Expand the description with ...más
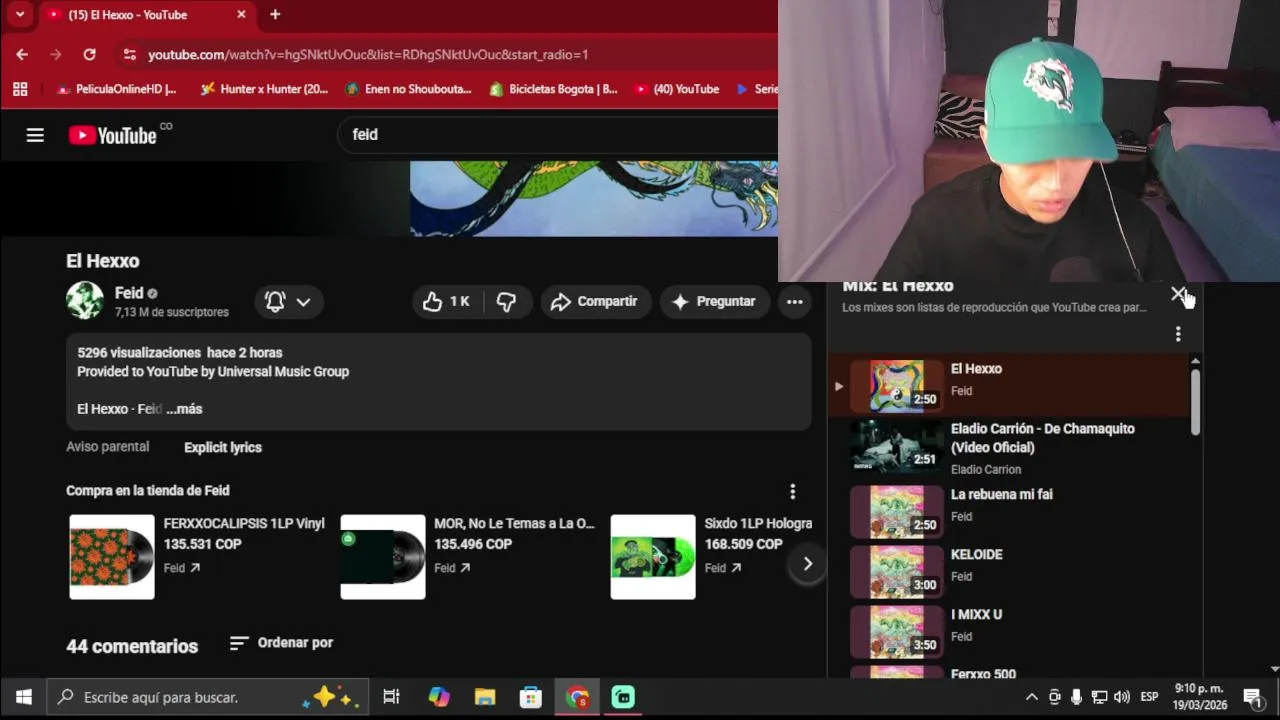The width and height of the screenshot is (1280, 720). coord(185,409)
